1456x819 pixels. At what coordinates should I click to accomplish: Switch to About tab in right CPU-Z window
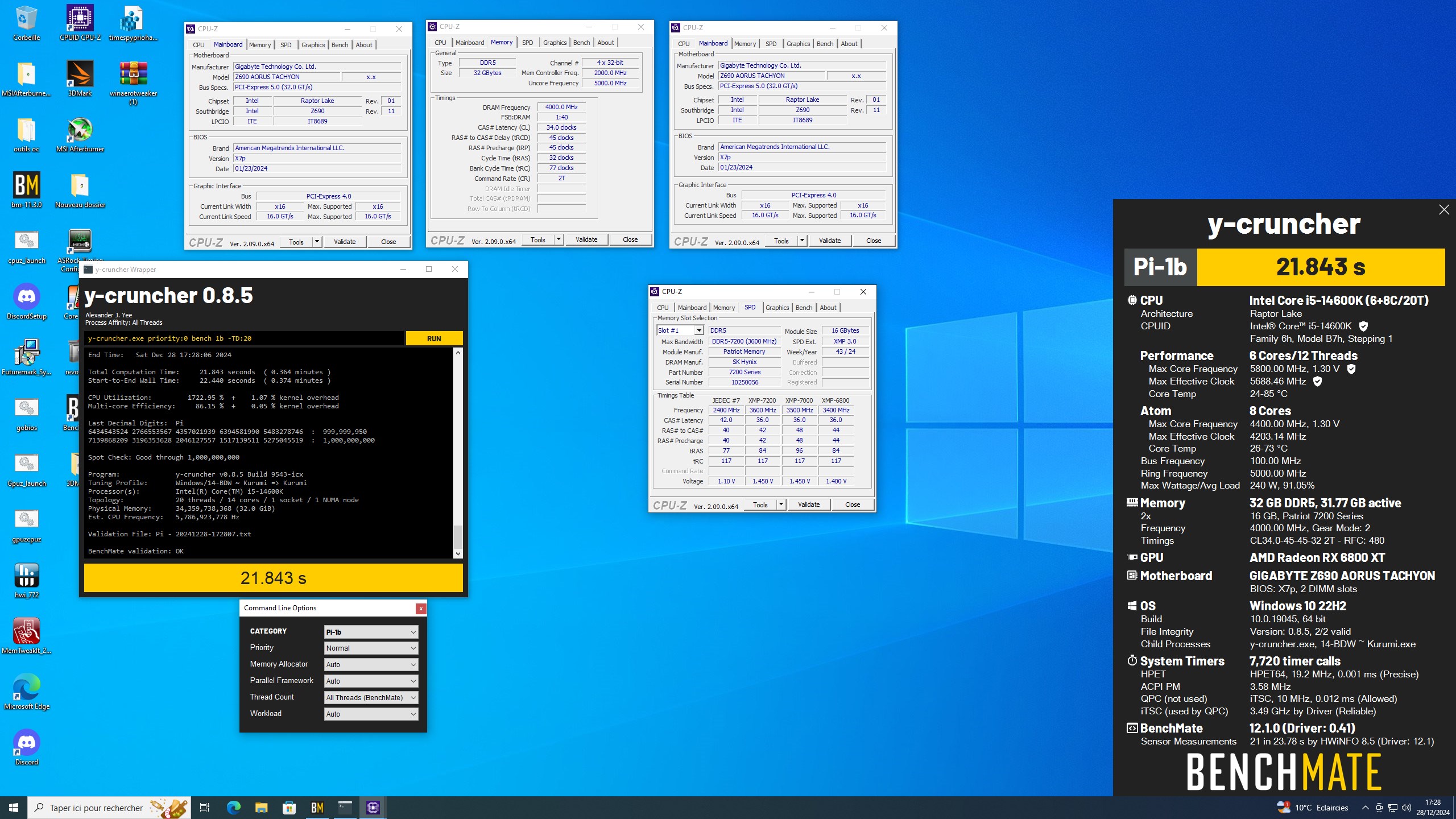tap(849, 44)
